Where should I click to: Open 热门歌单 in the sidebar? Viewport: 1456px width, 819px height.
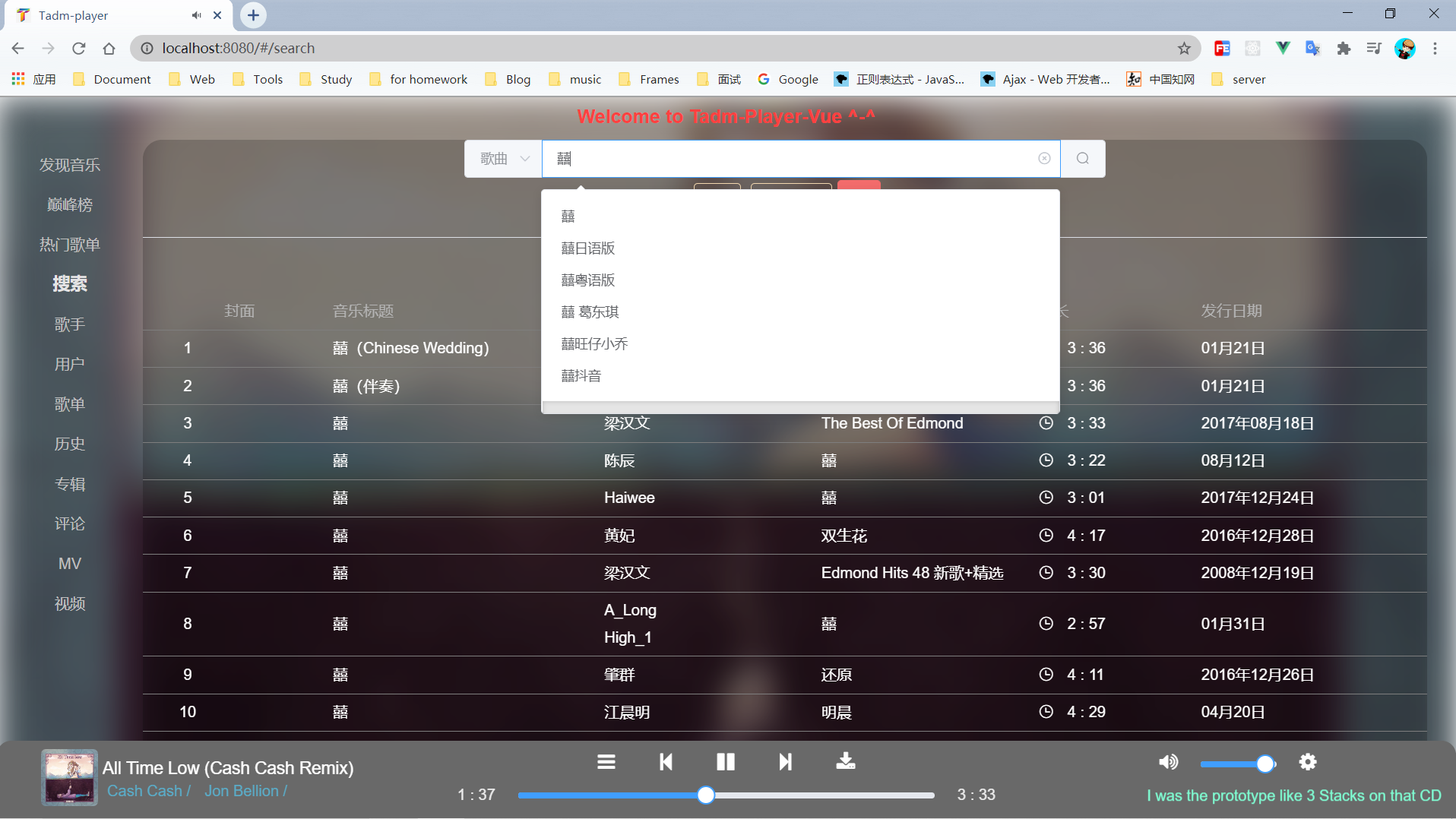tap(70, 245)
